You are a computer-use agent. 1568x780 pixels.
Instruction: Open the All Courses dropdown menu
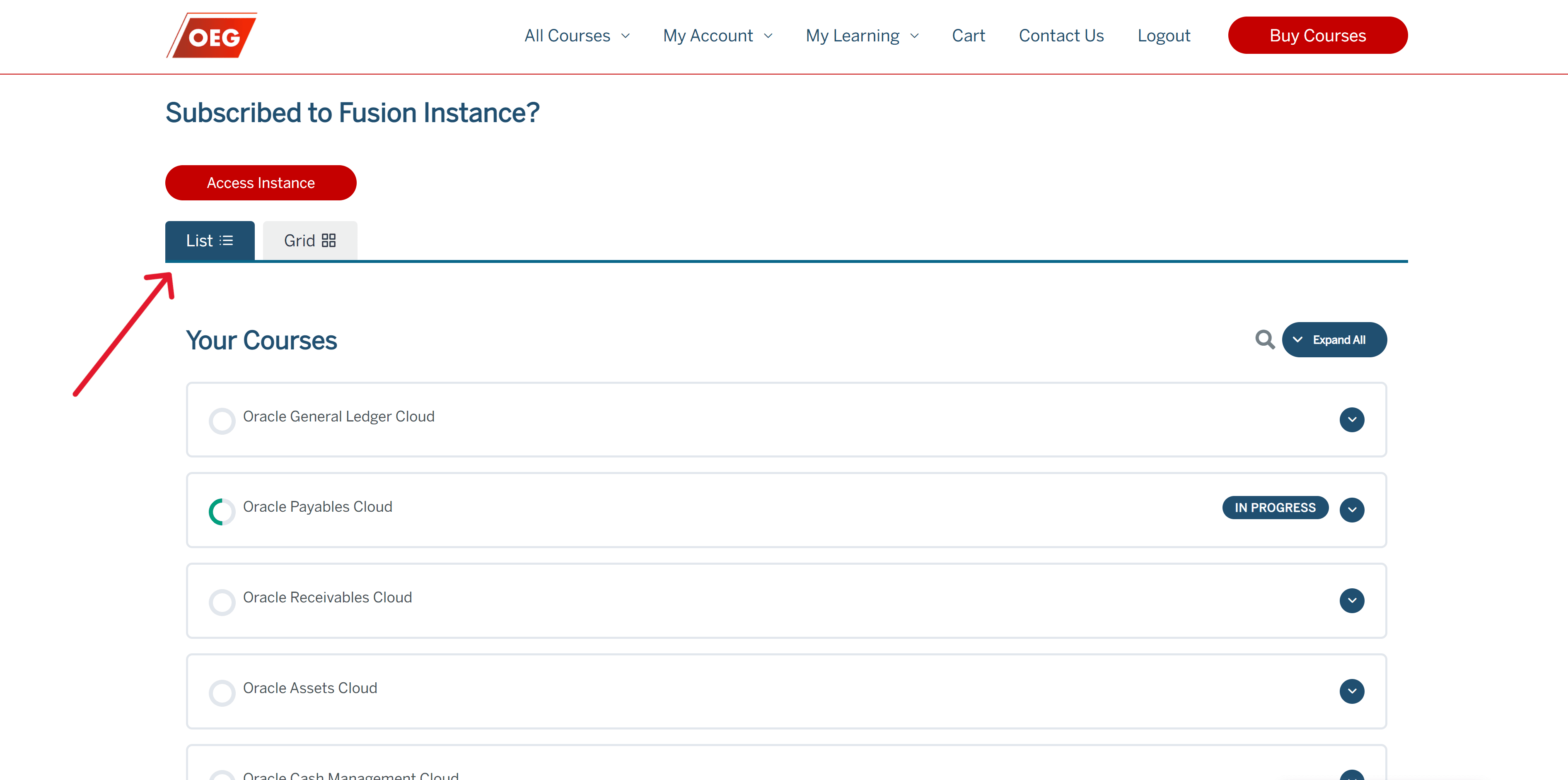click(x=576, y=36)
